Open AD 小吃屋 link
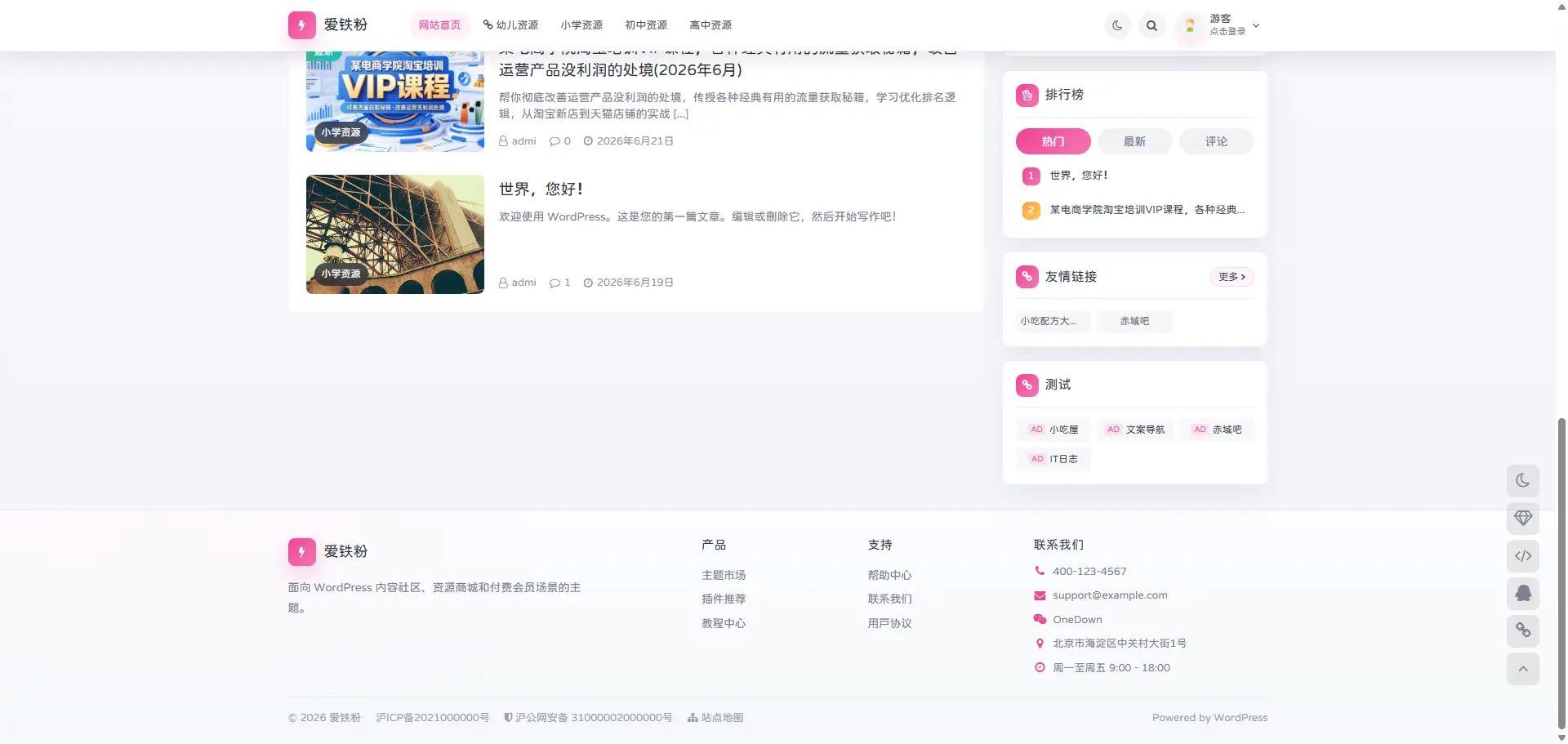The width and height of the screenshot is (1568, 744). [x=1053, y=430]
